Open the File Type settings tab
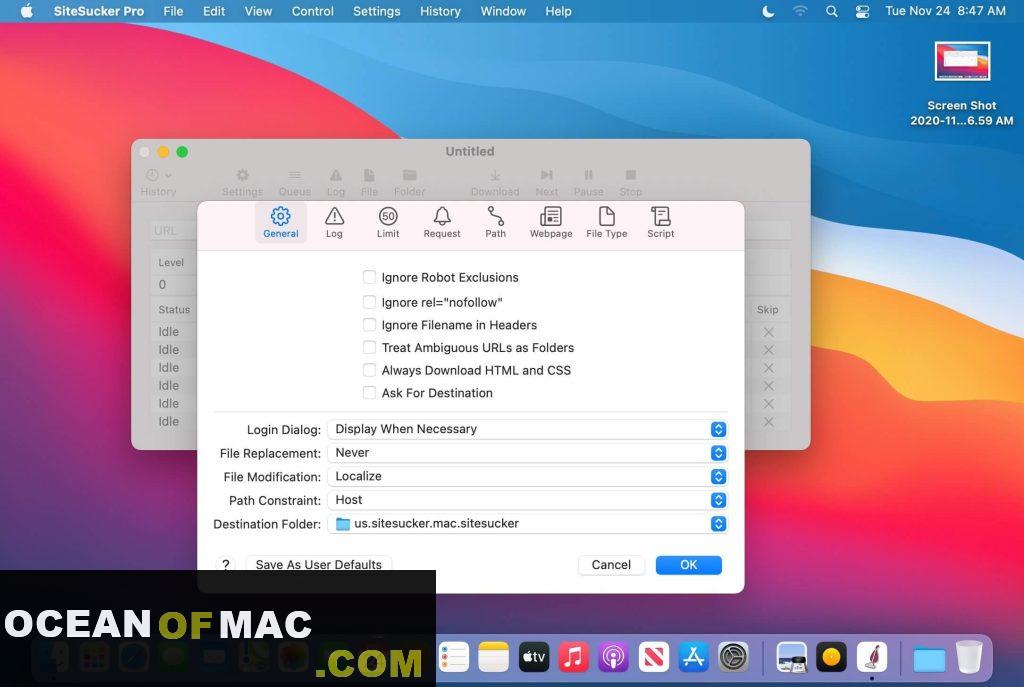The height and width of the screenshot is (687, 1024). [607, 223]
